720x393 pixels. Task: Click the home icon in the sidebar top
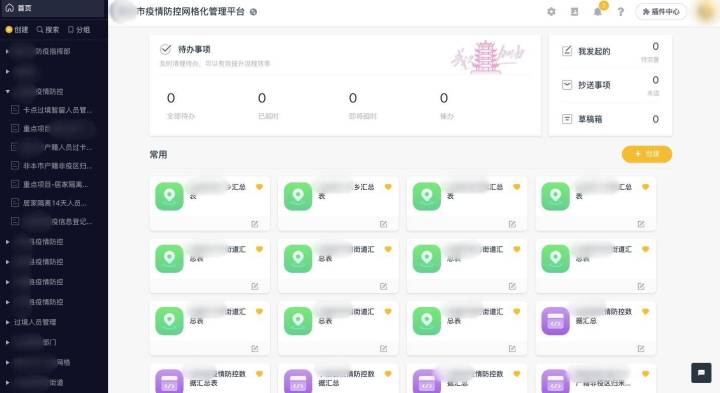(9, 8)
